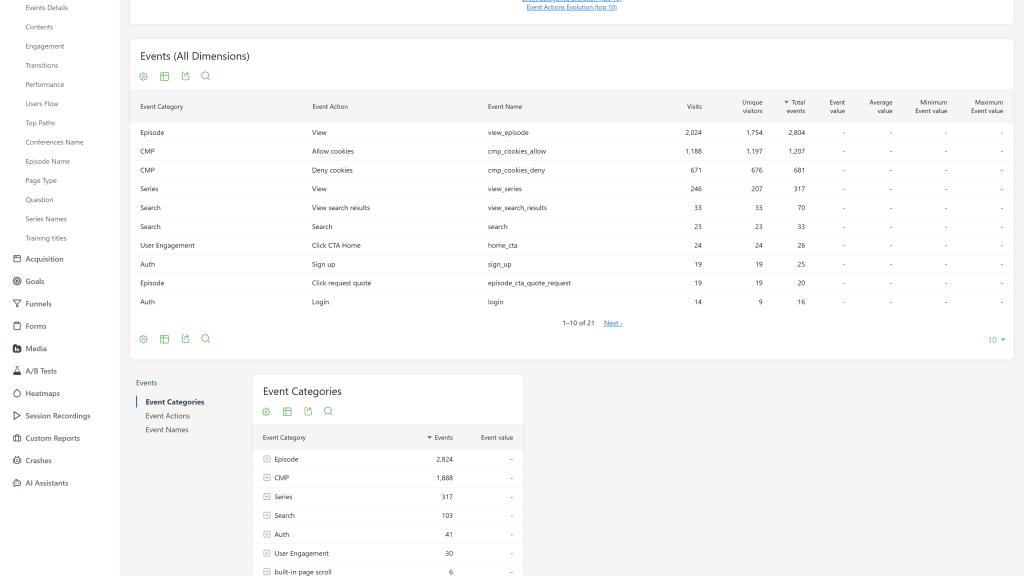Switch to the Event Actions tab
Screen dimensions: 1024x576
[168, 416]
